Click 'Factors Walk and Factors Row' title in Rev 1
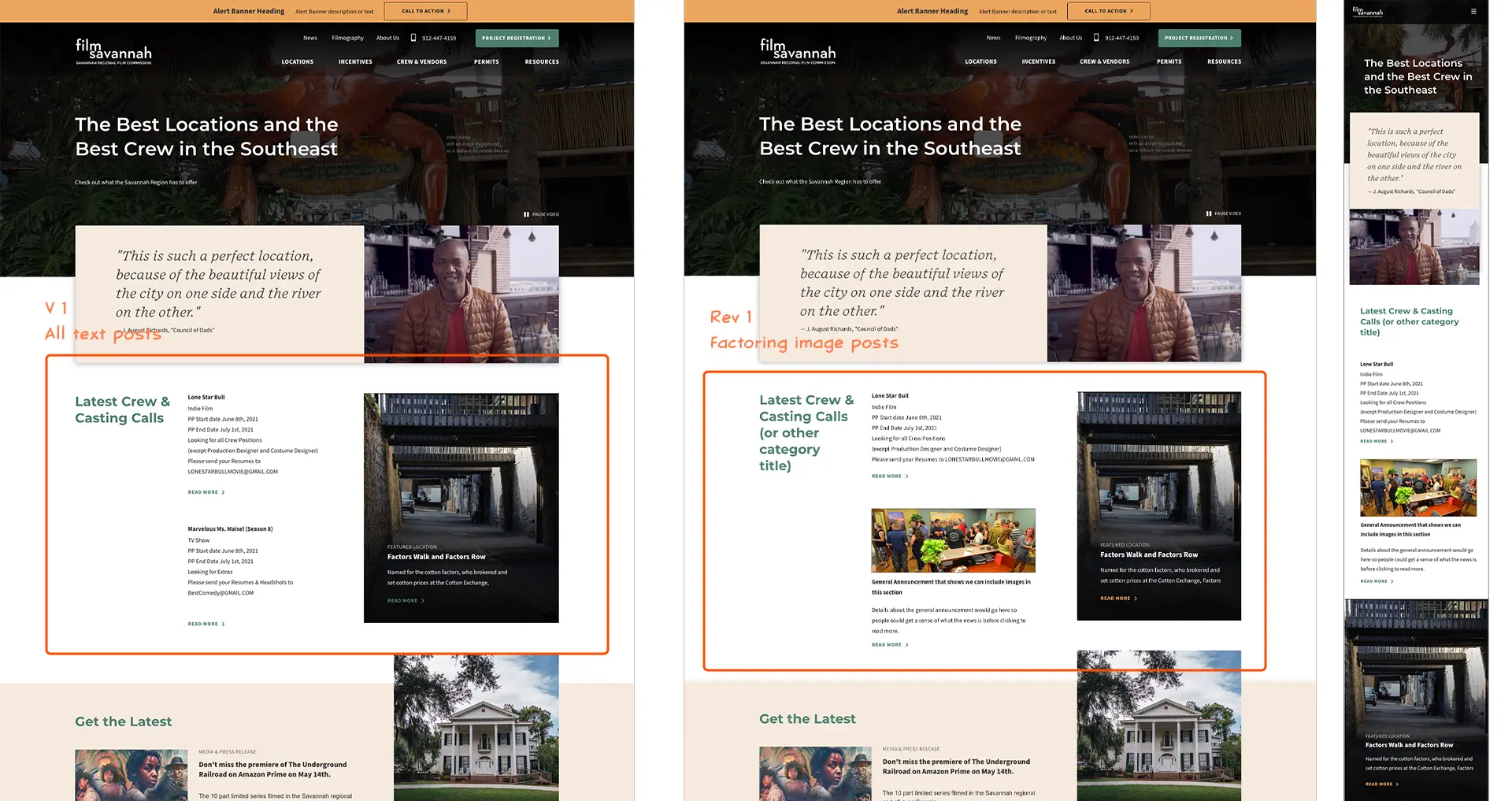Screen dimensions: 1512x801 point(1149,554)
